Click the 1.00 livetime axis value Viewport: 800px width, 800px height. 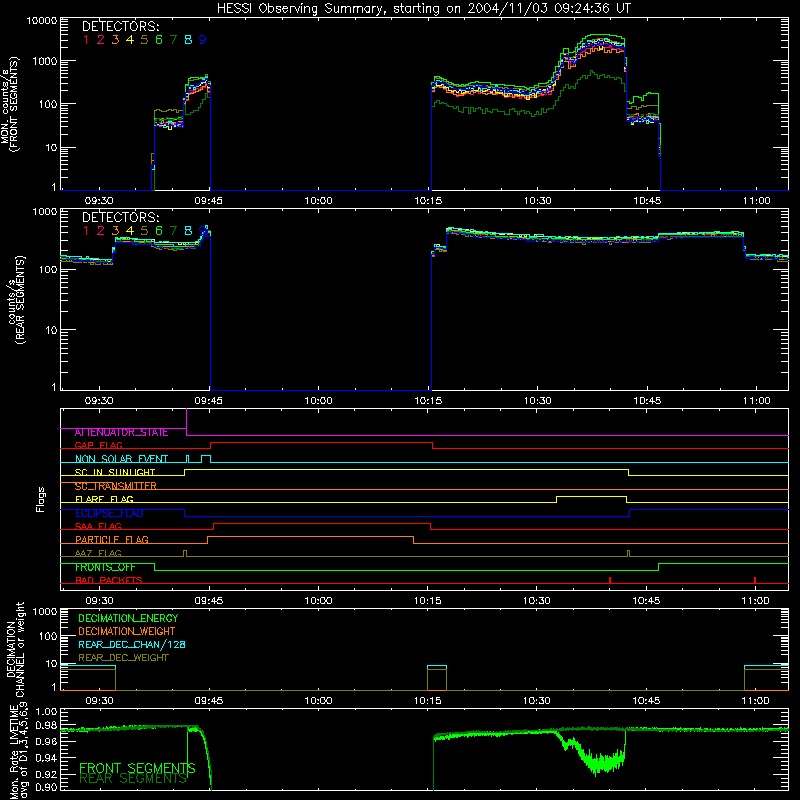[47, 711]
